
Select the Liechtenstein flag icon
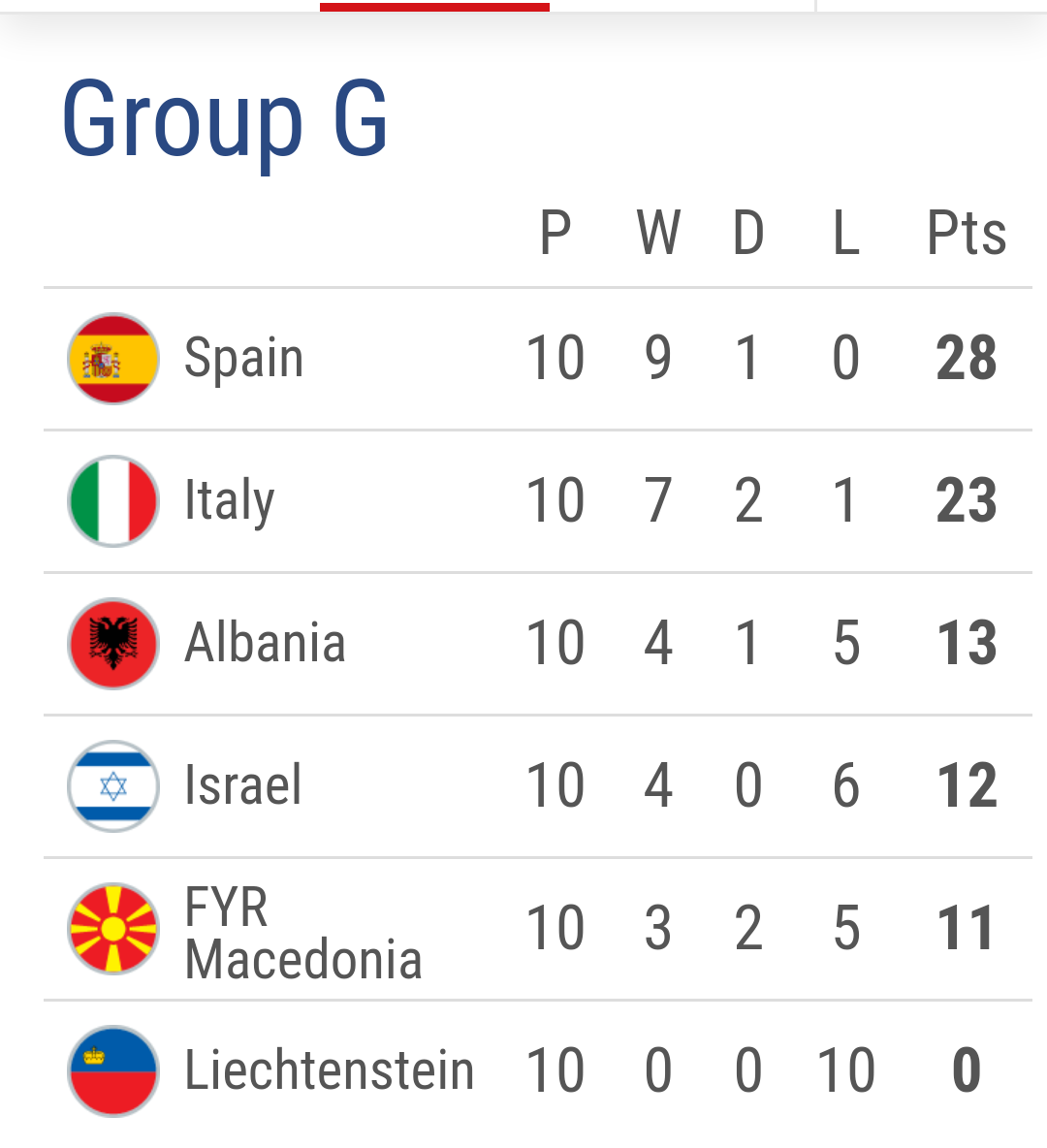point(113,1071)
